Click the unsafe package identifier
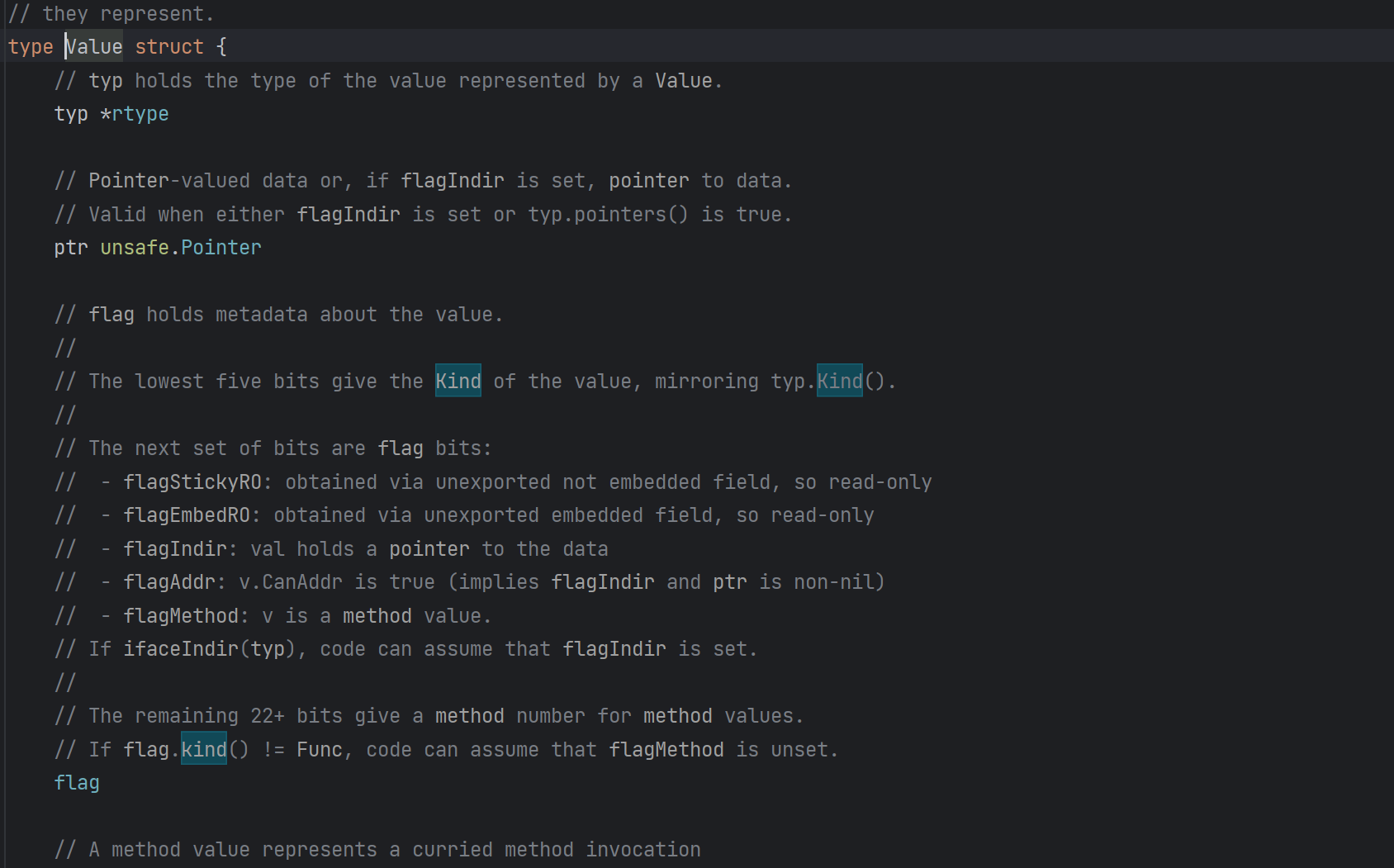This screenshot has height=868, width=1394. (x=134, y=248)
